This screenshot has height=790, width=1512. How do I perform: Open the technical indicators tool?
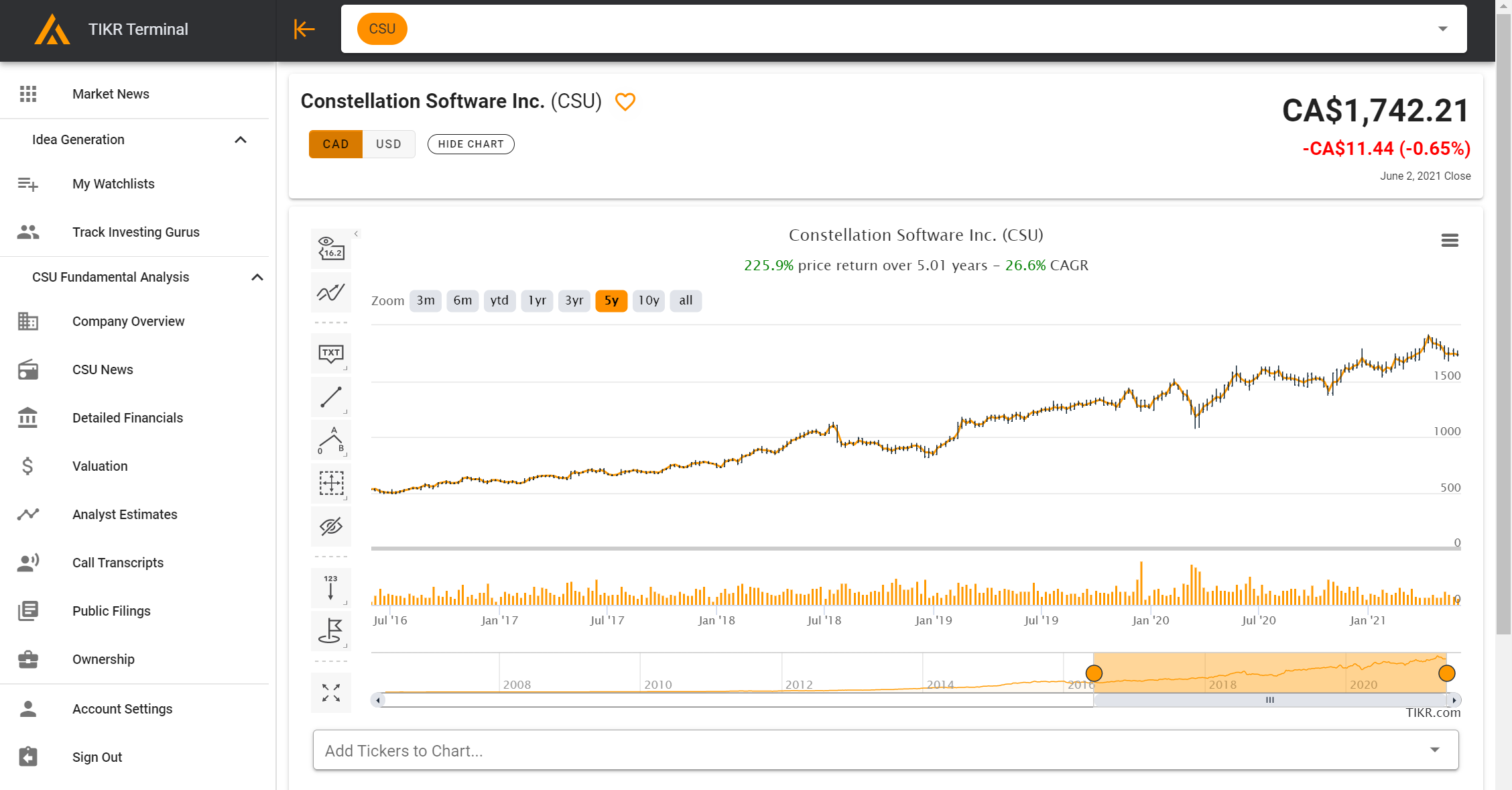[330, 292]
